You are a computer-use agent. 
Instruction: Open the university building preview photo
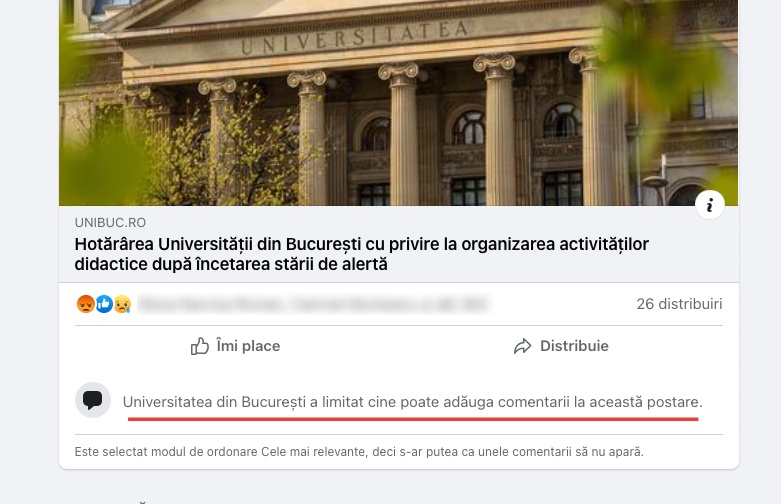click(398, 103)
